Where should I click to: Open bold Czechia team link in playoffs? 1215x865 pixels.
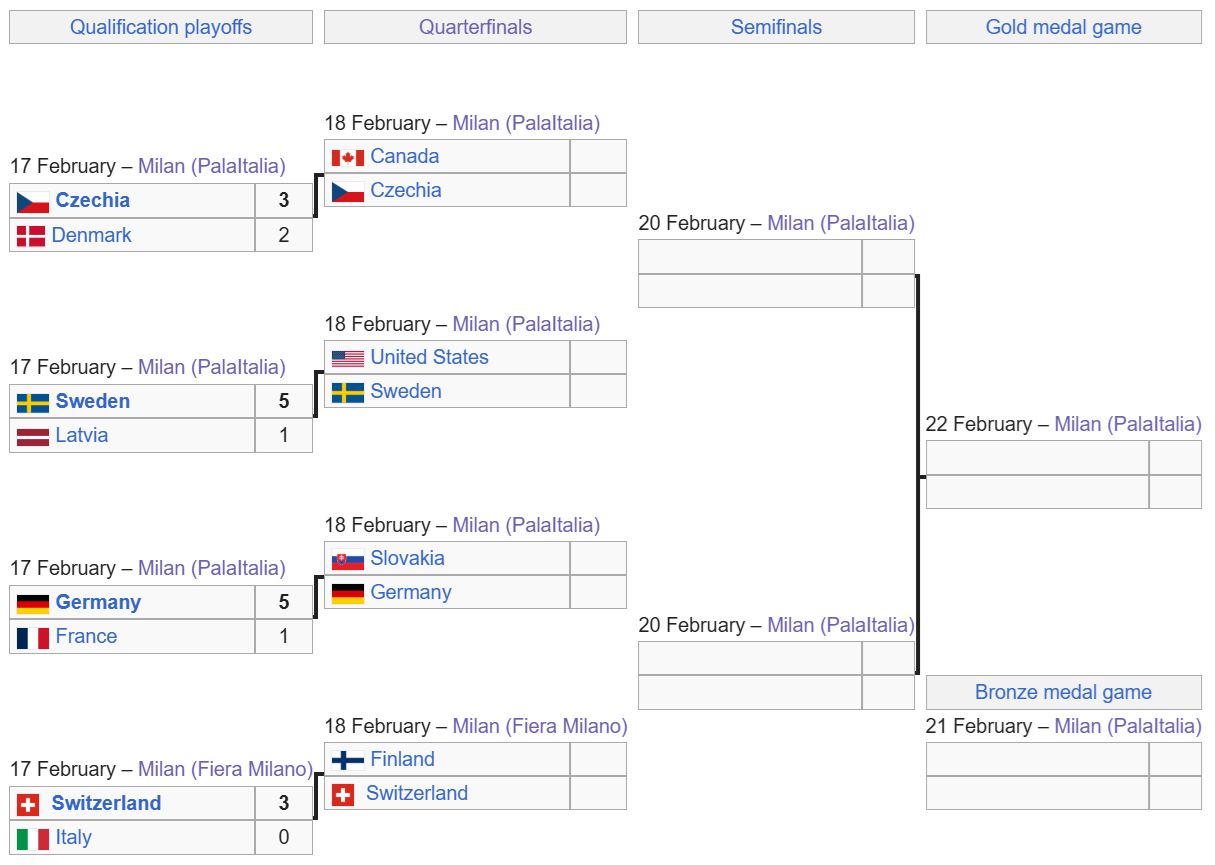pos(93,200)
